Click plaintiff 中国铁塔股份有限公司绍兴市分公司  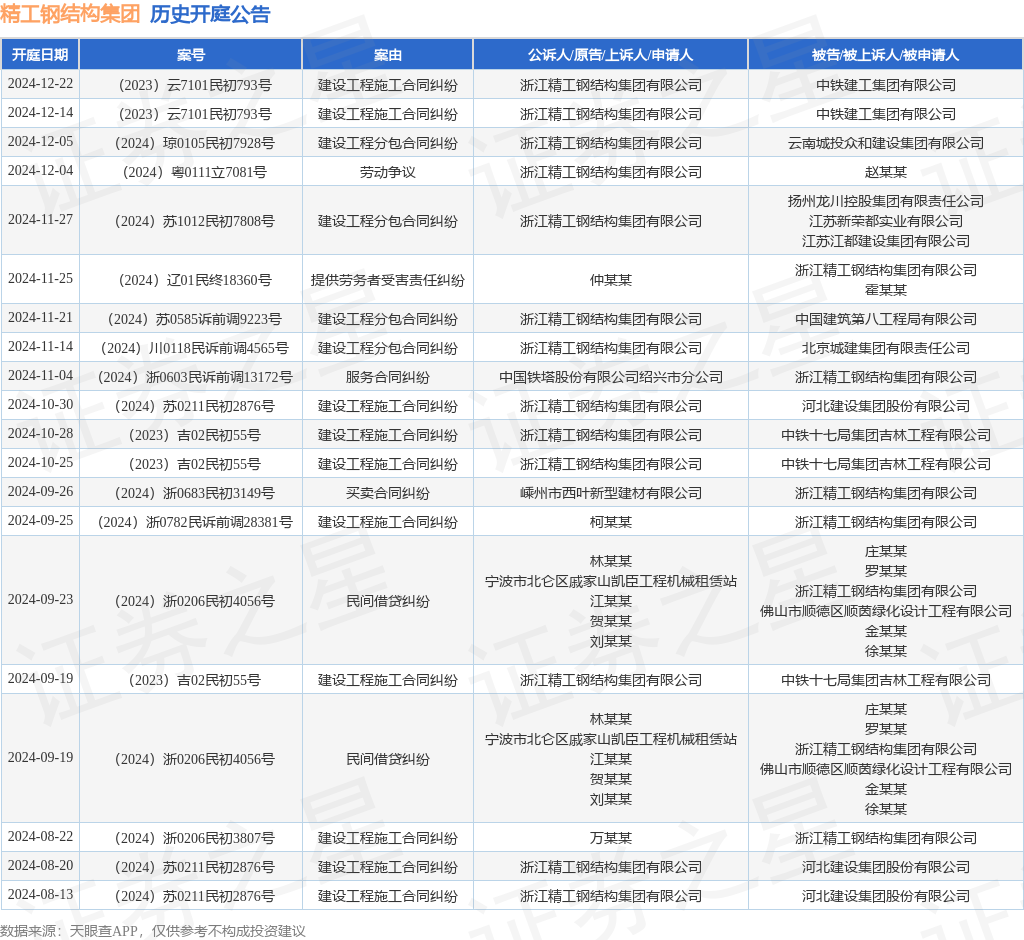click(x=611, y=377)
